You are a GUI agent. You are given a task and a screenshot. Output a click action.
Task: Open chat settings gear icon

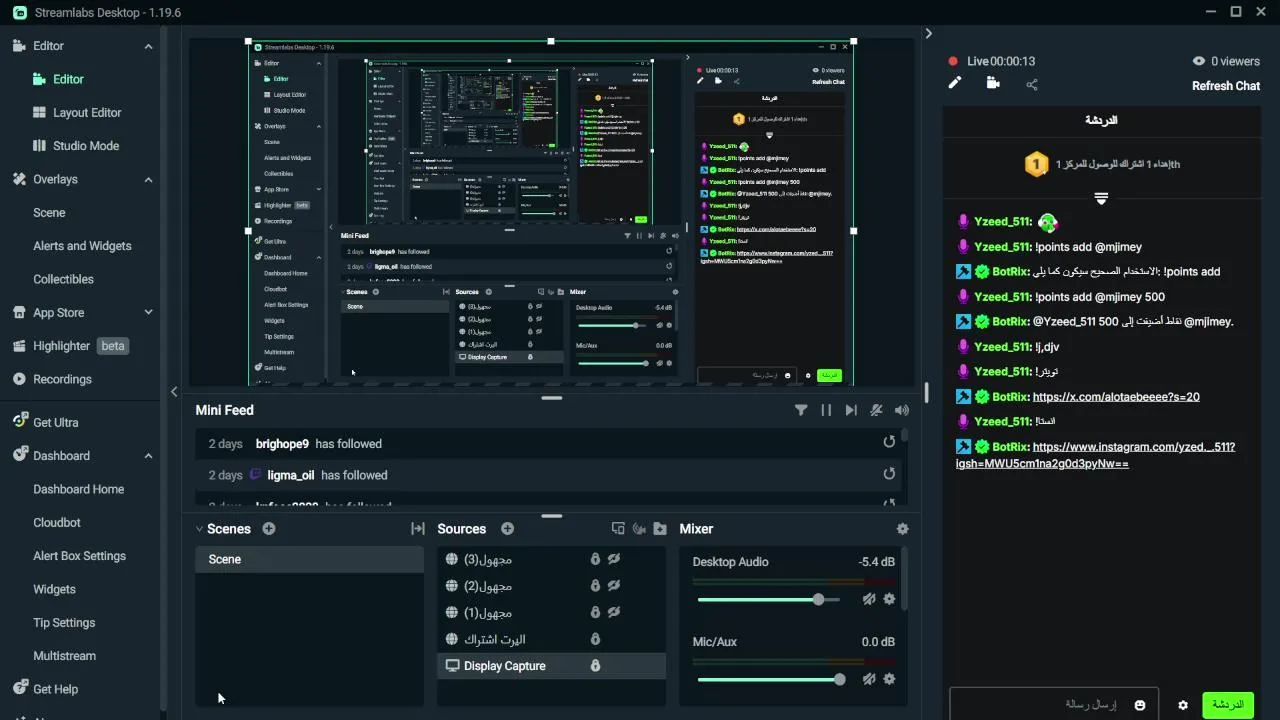[1183, 705]
